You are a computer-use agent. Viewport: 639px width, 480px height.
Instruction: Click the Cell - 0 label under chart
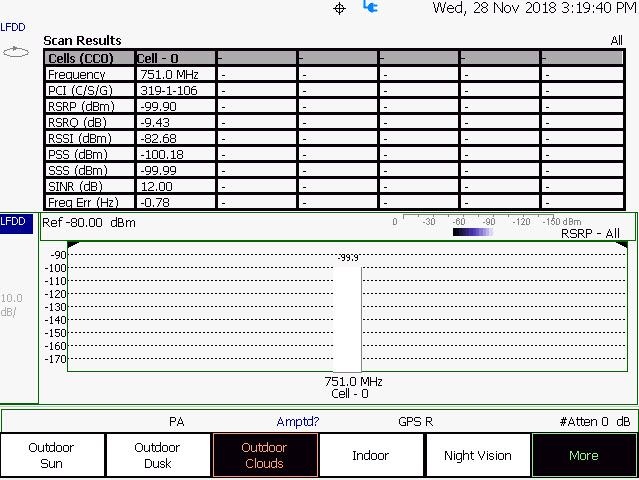350,394
